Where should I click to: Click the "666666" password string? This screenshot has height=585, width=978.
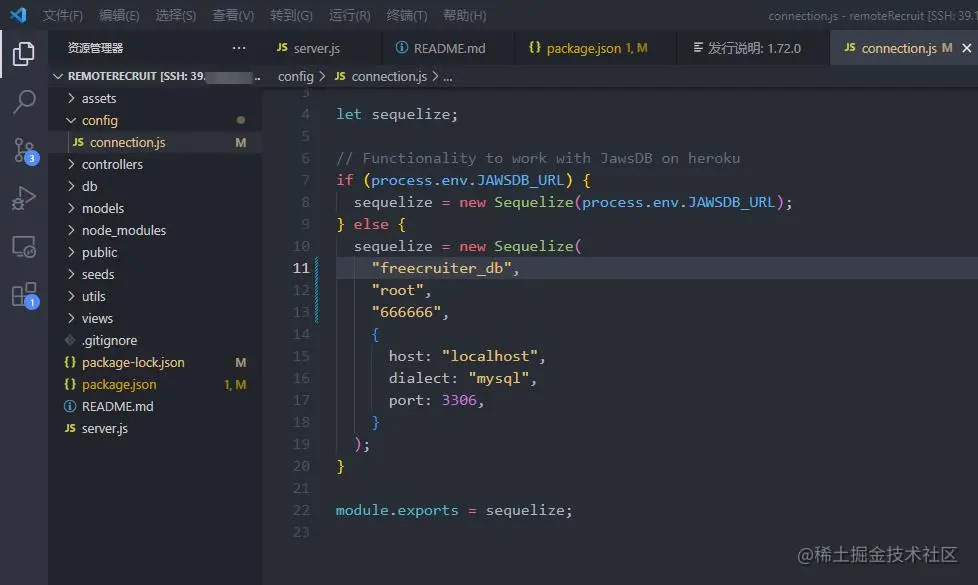407,312
